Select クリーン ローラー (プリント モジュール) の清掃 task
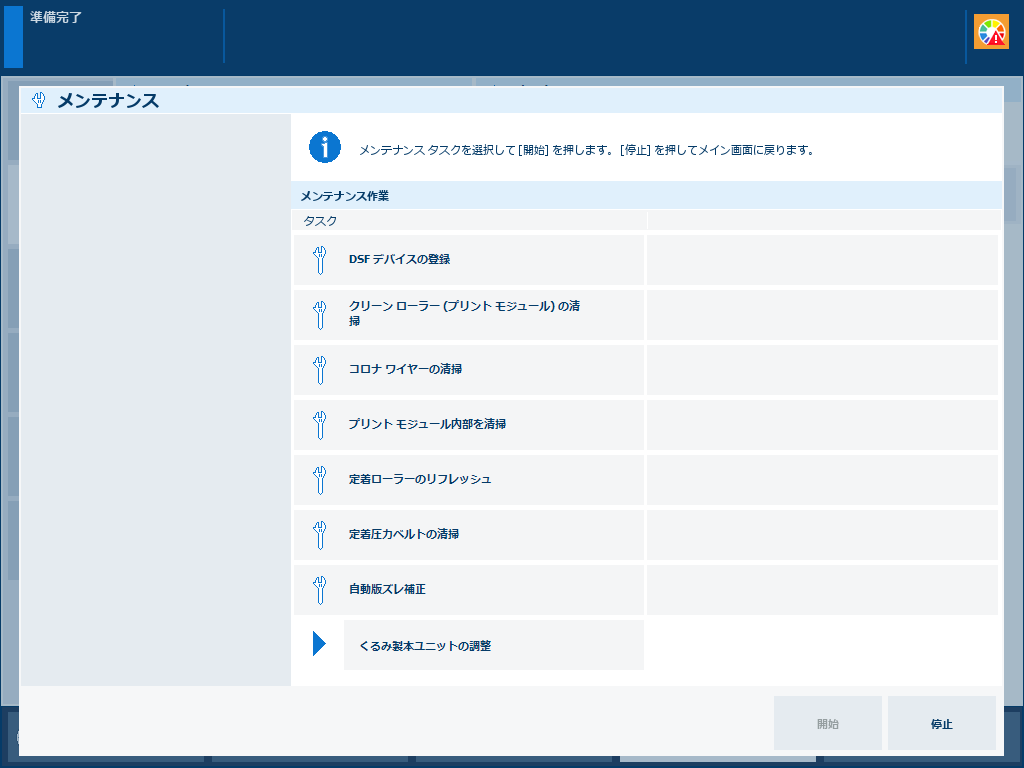 (x=469, y=314)
